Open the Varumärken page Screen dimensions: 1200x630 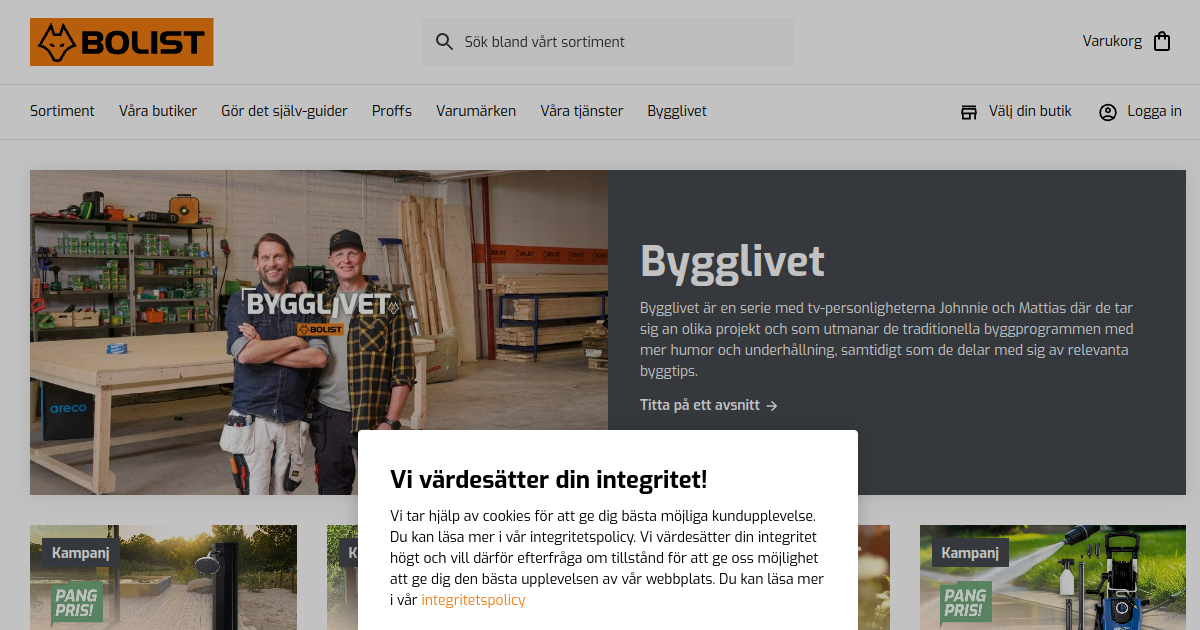pyautogui.click(x=476, y=111)
